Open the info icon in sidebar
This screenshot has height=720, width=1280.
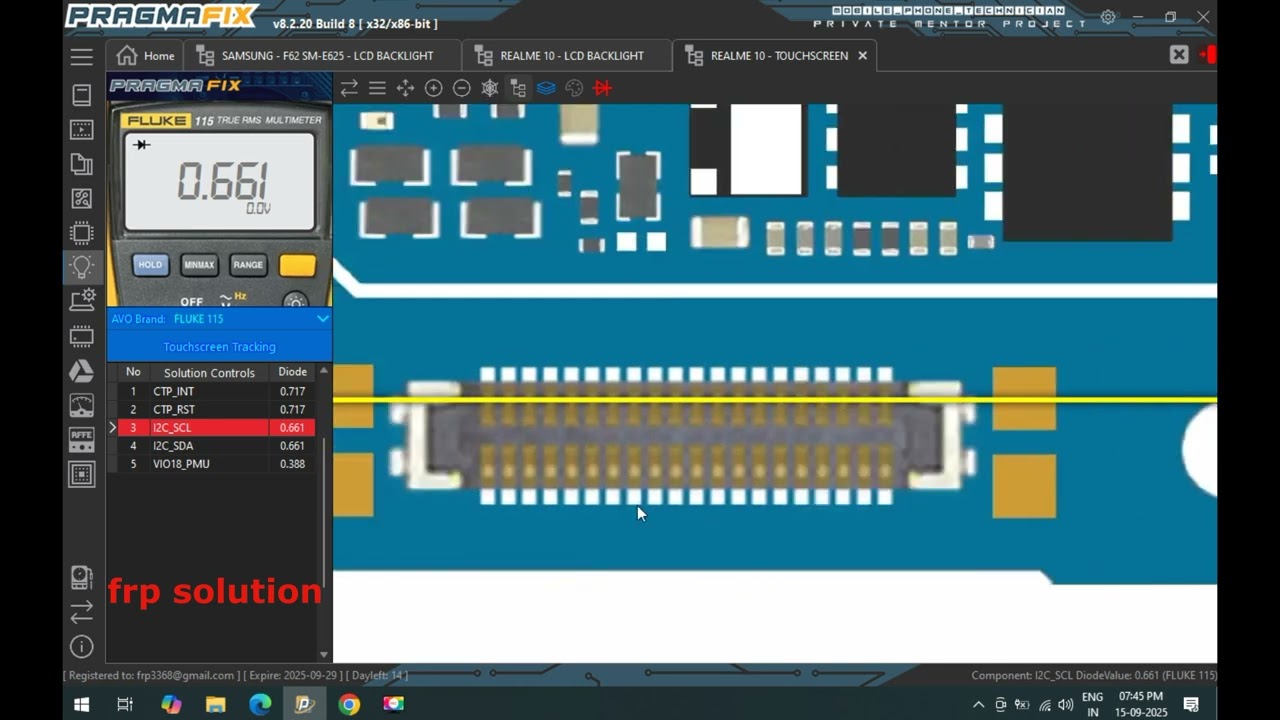(82, 647)
